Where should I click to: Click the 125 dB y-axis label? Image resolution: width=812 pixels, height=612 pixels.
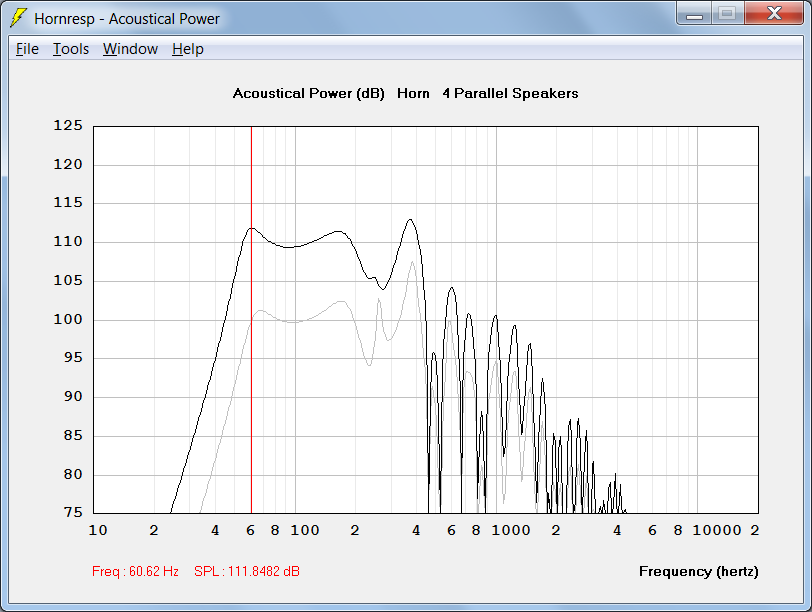pyautogui.click(x=68, y=125)
